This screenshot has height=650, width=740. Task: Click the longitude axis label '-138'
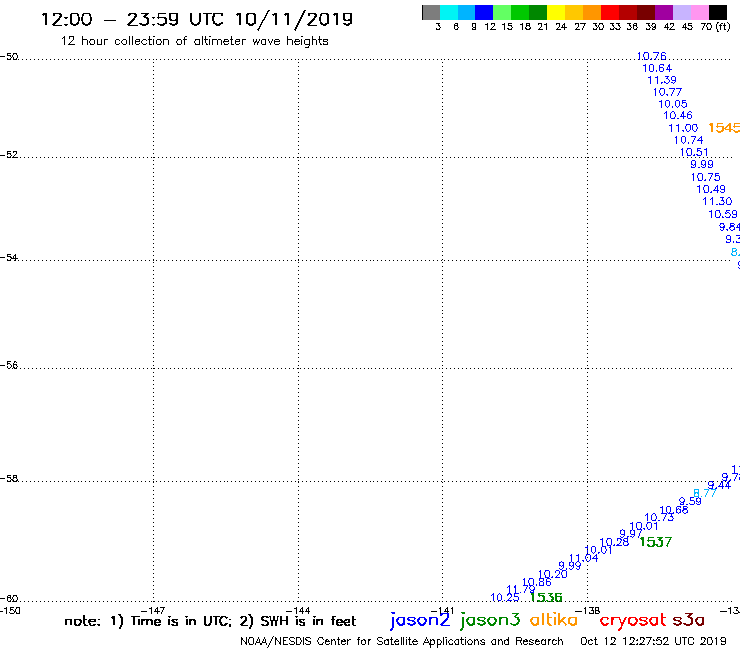click(x=588, y=611)
